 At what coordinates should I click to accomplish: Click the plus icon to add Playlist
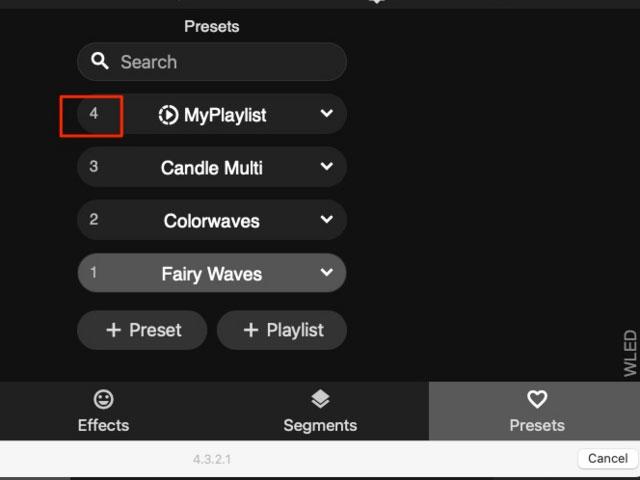pos(252,330)
